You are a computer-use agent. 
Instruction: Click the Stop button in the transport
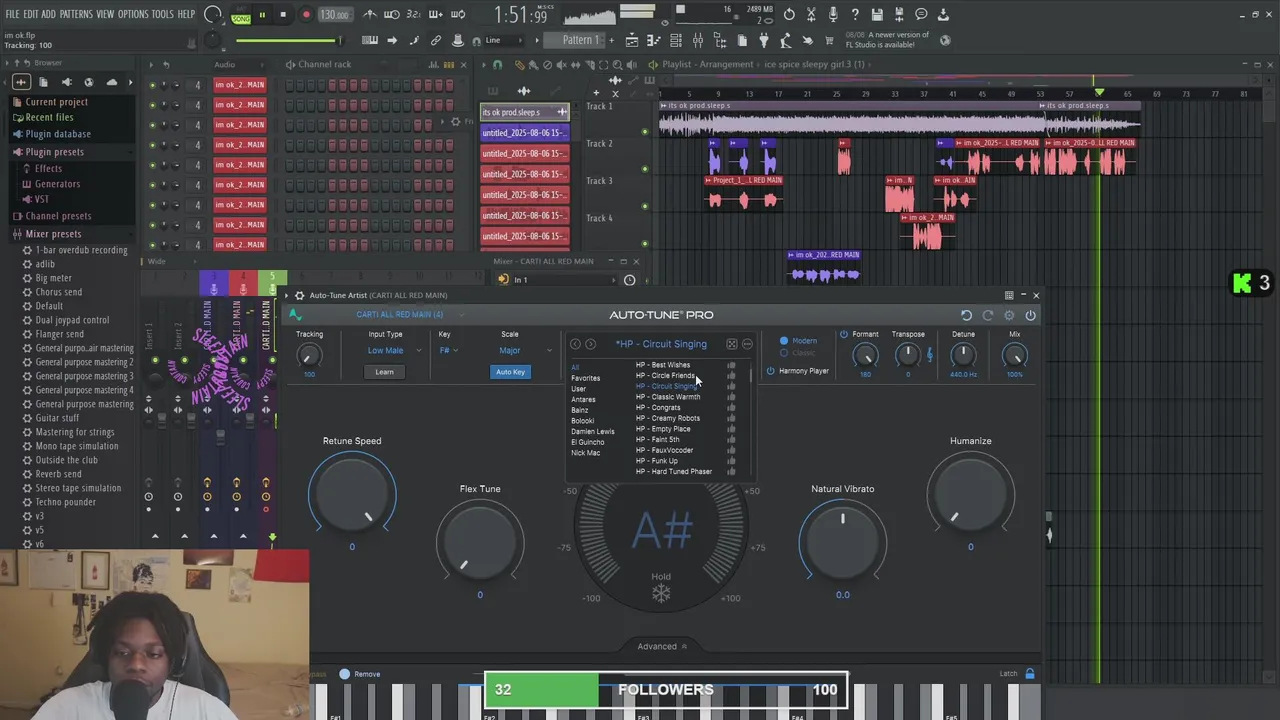pyautogui.click(x=283, y=15)
